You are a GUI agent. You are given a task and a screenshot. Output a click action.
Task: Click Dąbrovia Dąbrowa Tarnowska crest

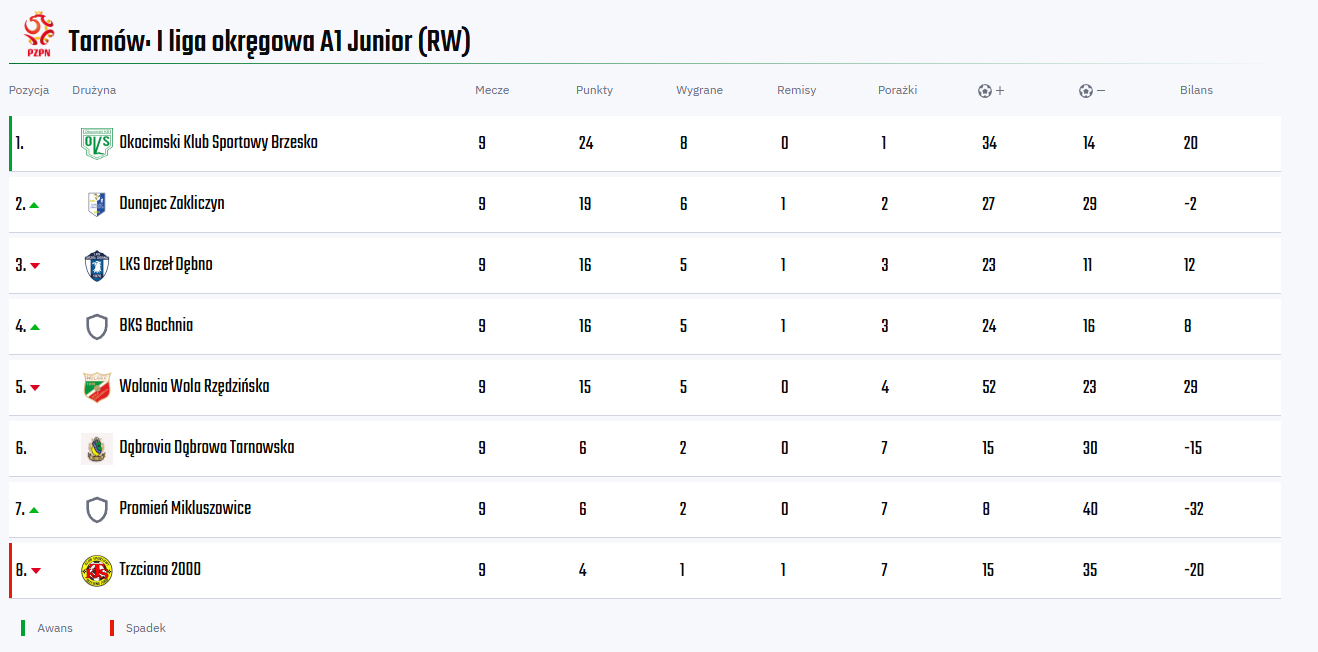pos(97,448)
